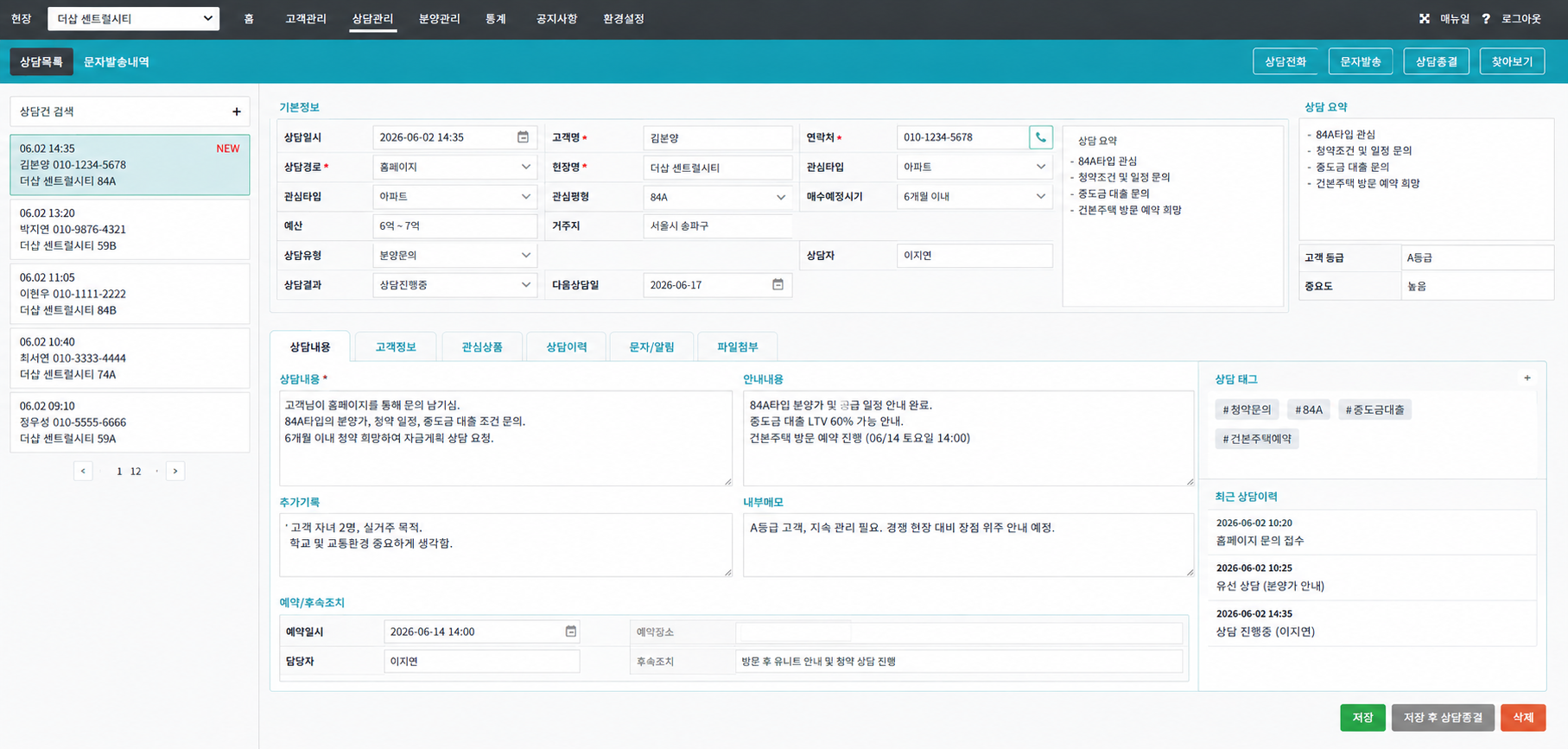Go to next page in consultation list
Image resolution: width=1568 pixels, height=749 pixels.
click(x=175, y=471)
